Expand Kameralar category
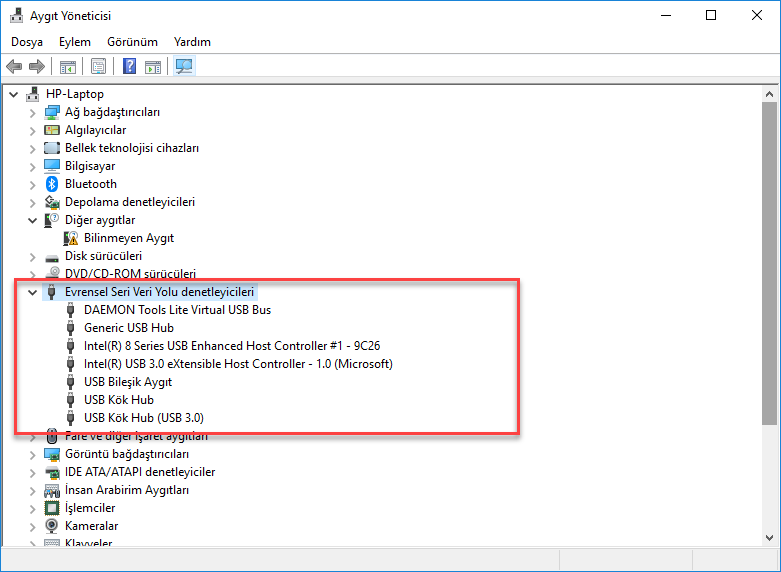 pyautogui.click(x=32, y=526)
